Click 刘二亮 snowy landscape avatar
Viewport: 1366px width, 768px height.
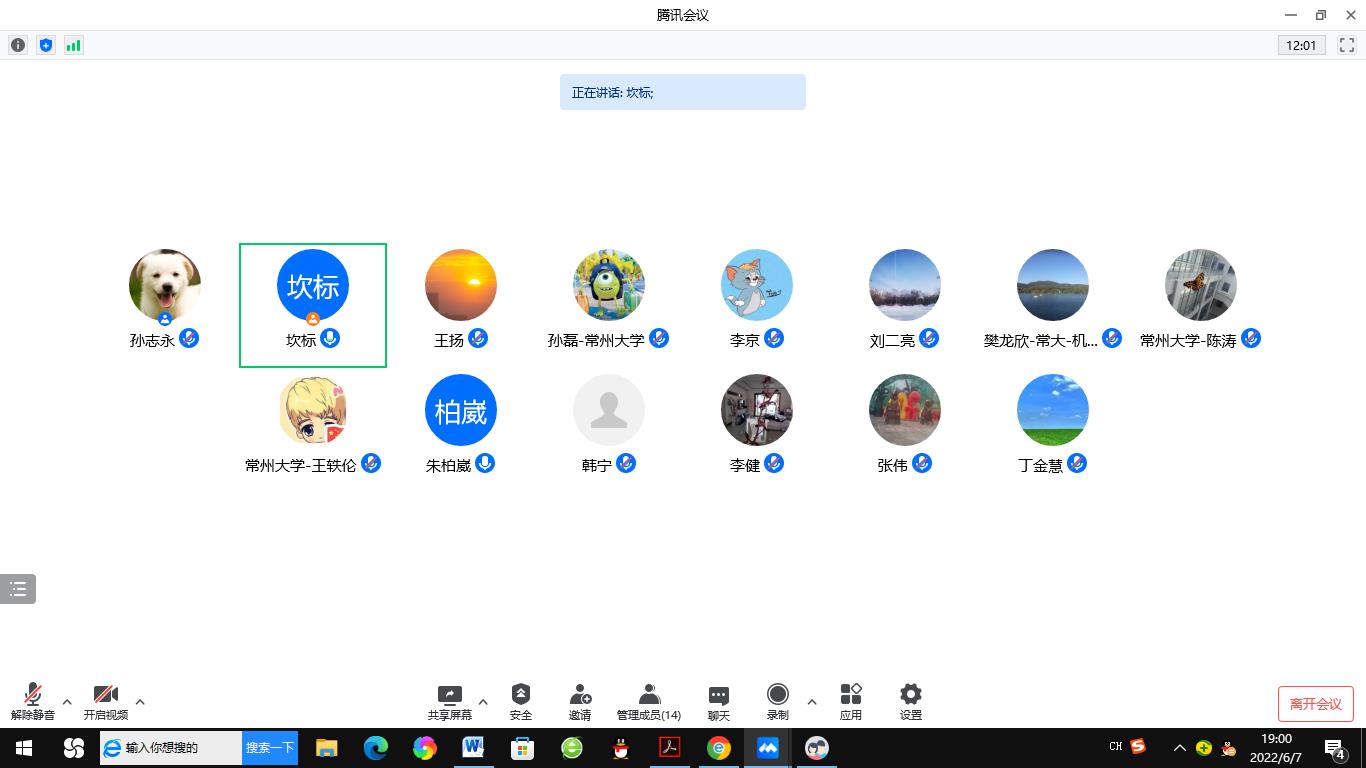(905, 285)
